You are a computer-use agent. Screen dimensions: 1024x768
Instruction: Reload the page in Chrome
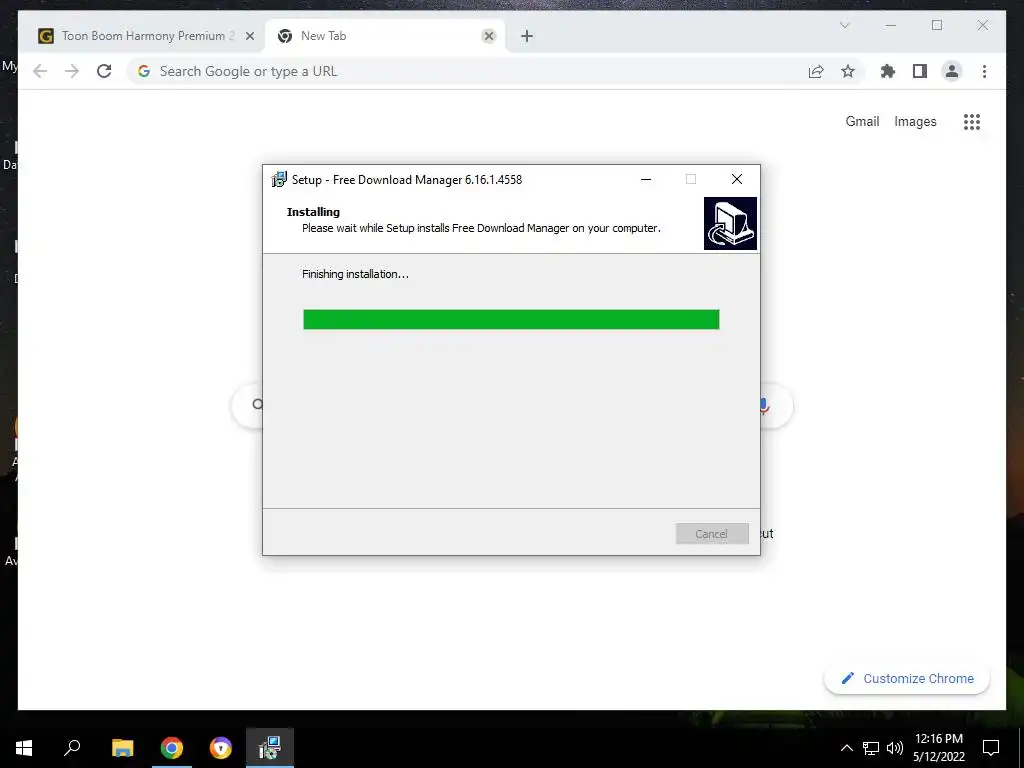[104, 71]
